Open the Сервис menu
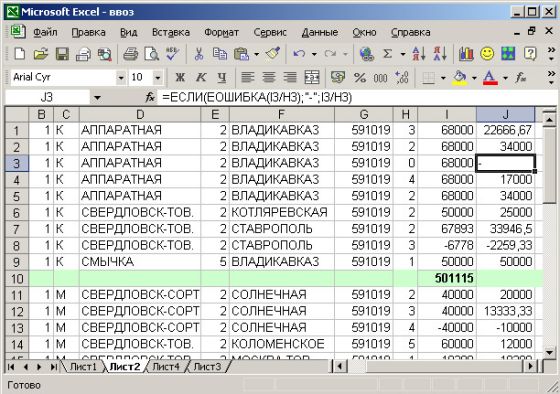The height and width of the screenshot is (394, 560). pos(270,32)
